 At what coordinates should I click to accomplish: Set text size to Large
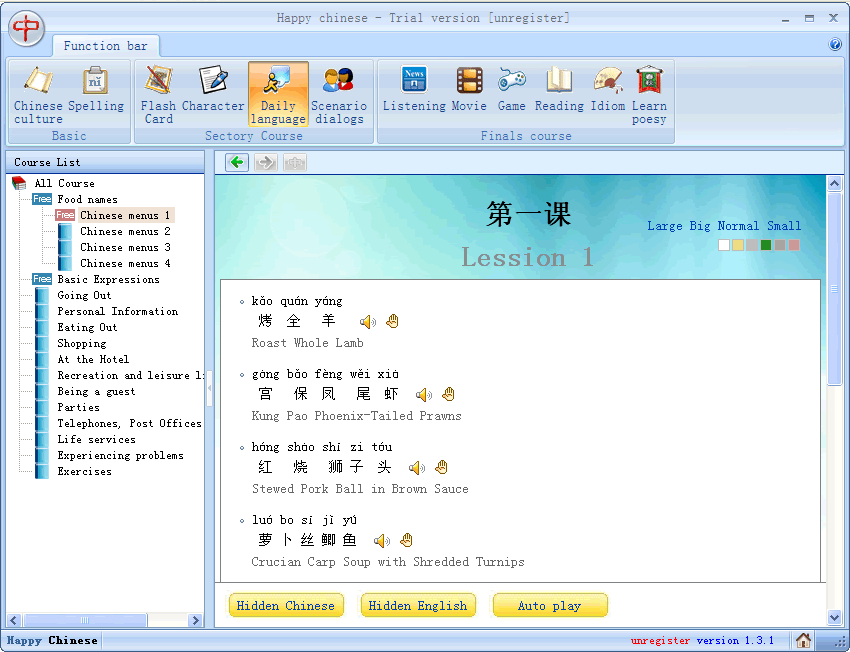click(664, 226)
